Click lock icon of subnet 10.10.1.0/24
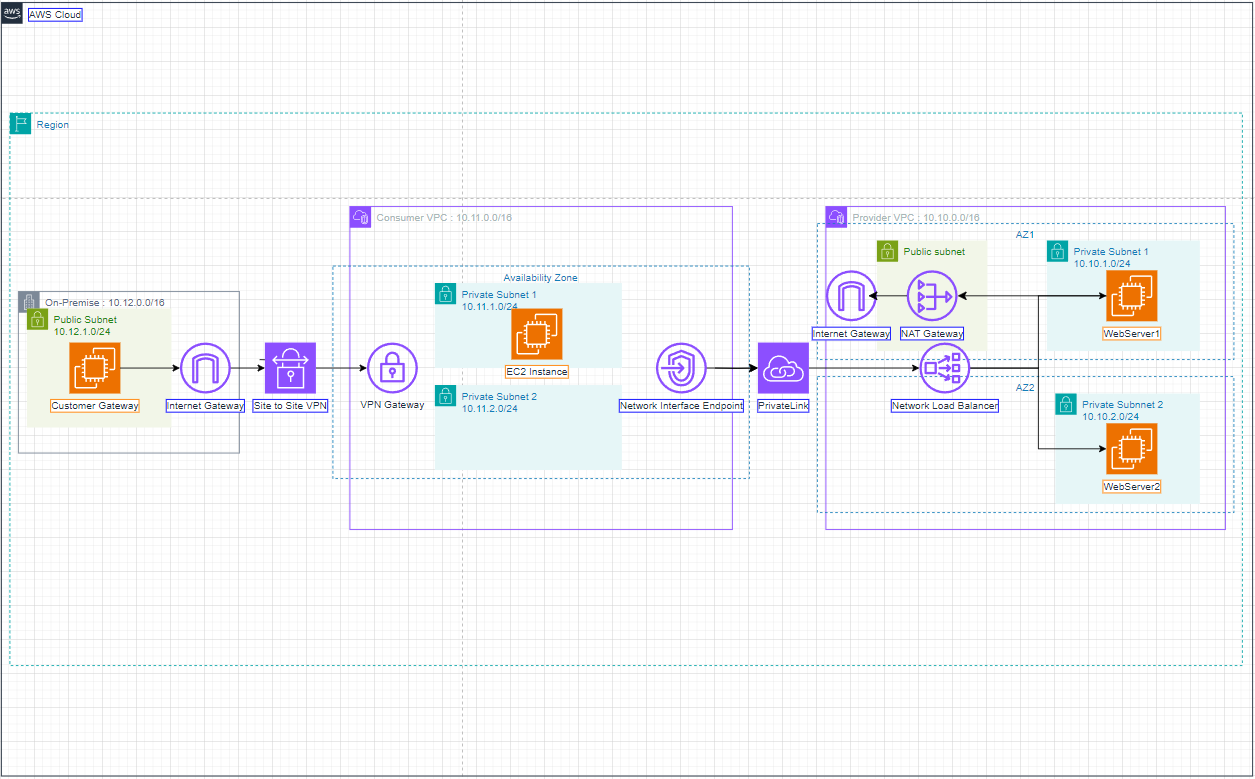 coord(1059,251)
